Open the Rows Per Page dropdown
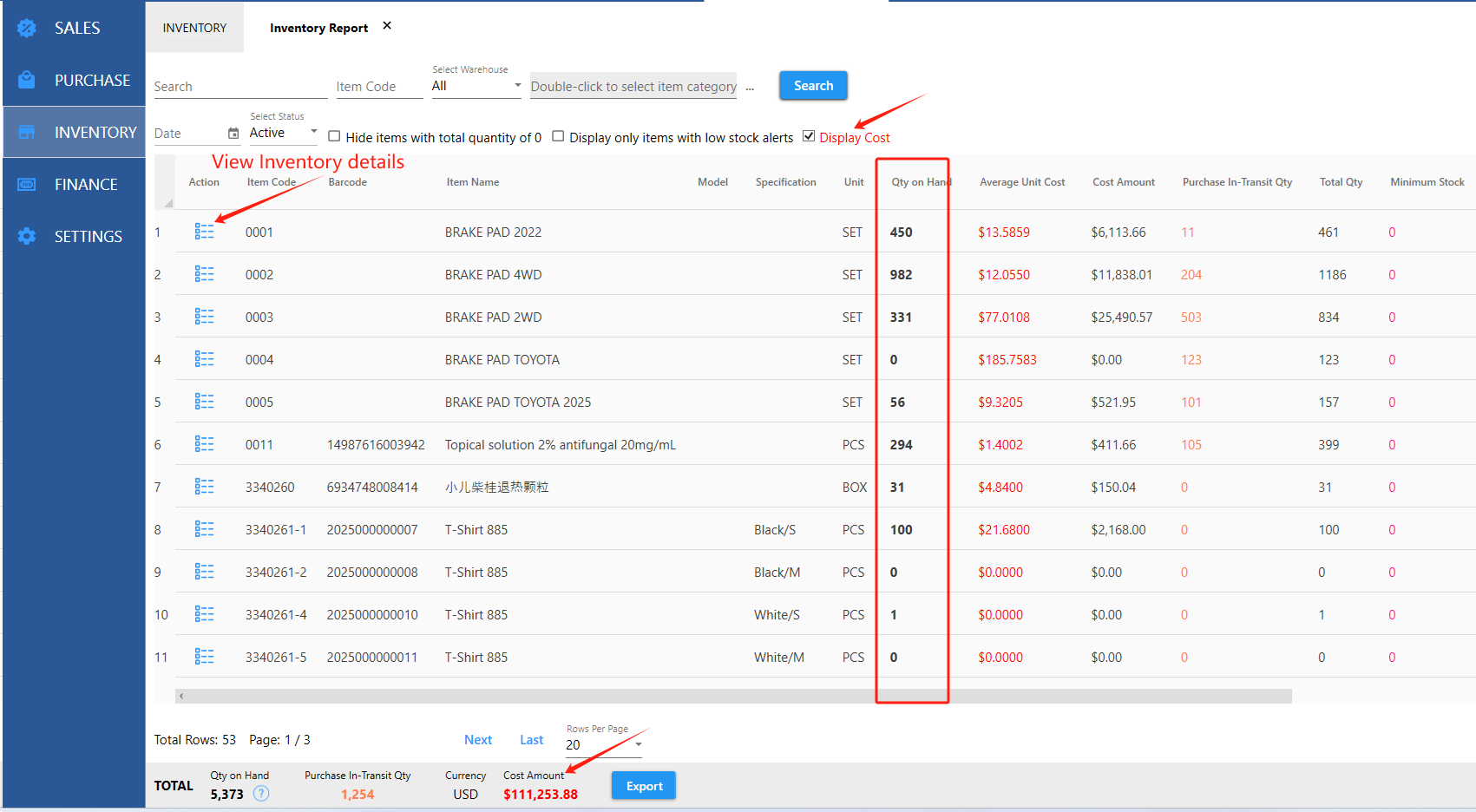Screen dimensions: 1476x812 (603, 744)
